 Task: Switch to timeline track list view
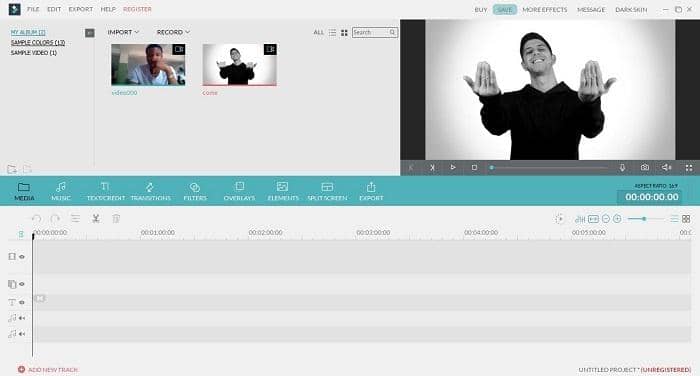pyautogui.click(x=674, y=219)
